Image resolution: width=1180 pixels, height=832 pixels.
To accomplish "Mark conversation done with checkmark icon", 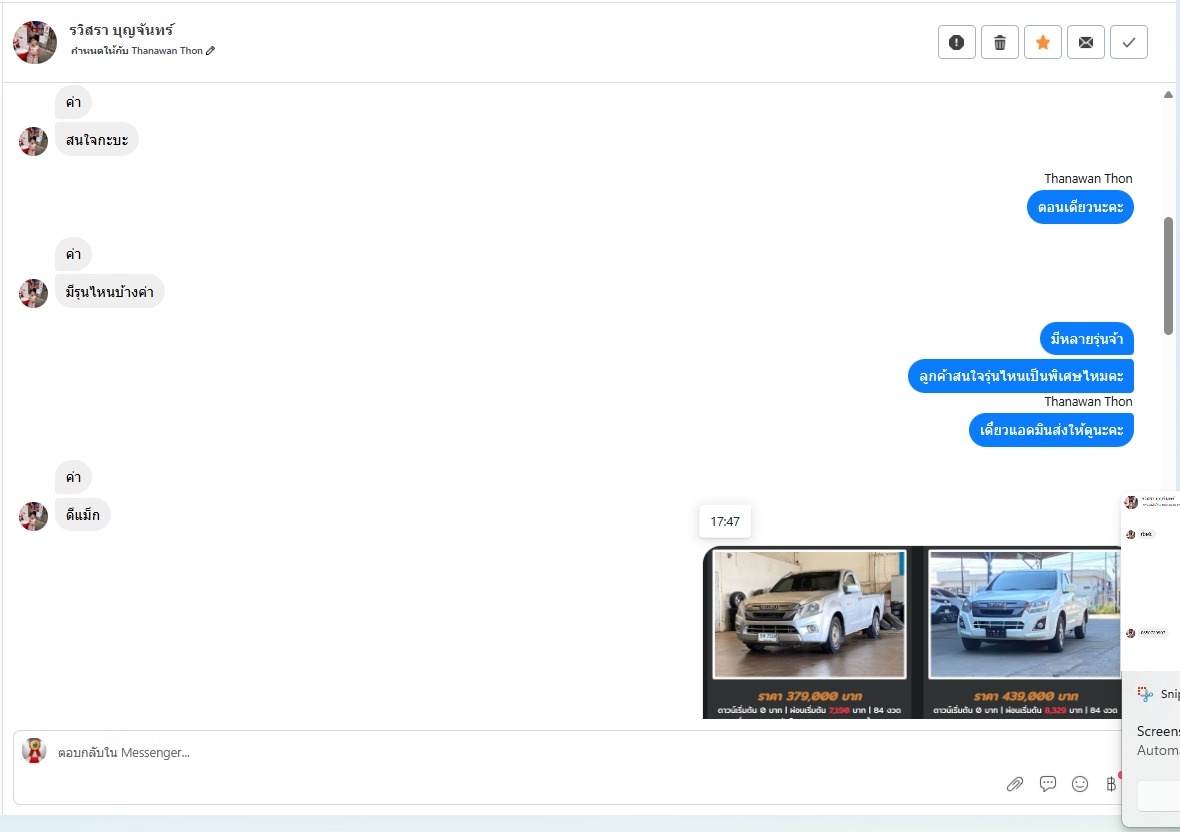I will pos(1128,42).
